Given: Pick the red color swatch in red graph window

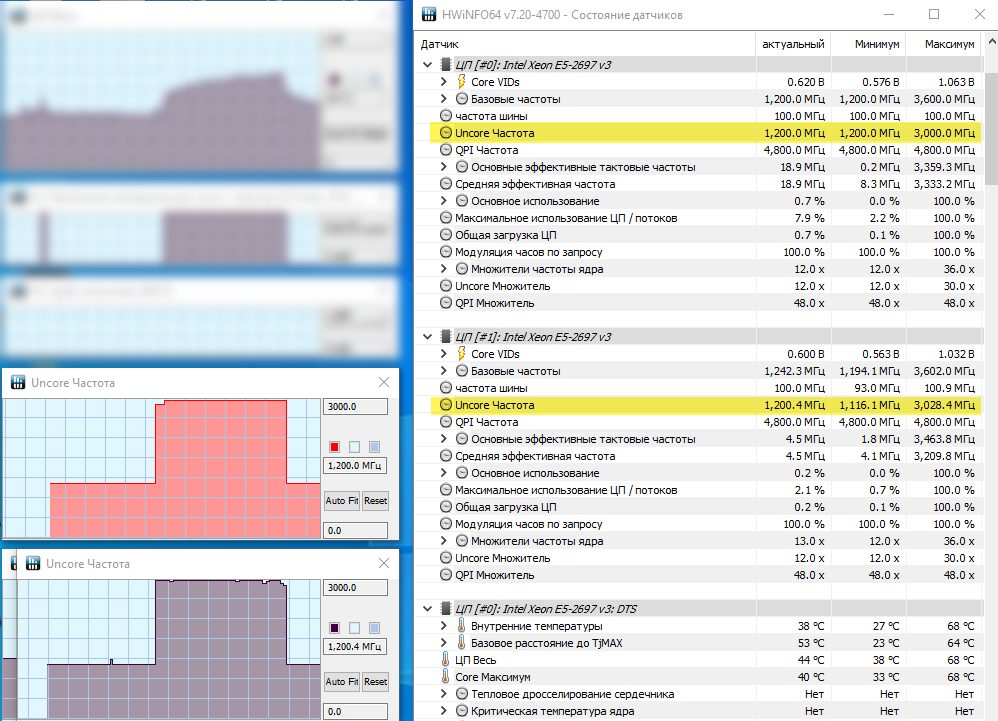Looking at the screenshot, I should click(335, 447).
